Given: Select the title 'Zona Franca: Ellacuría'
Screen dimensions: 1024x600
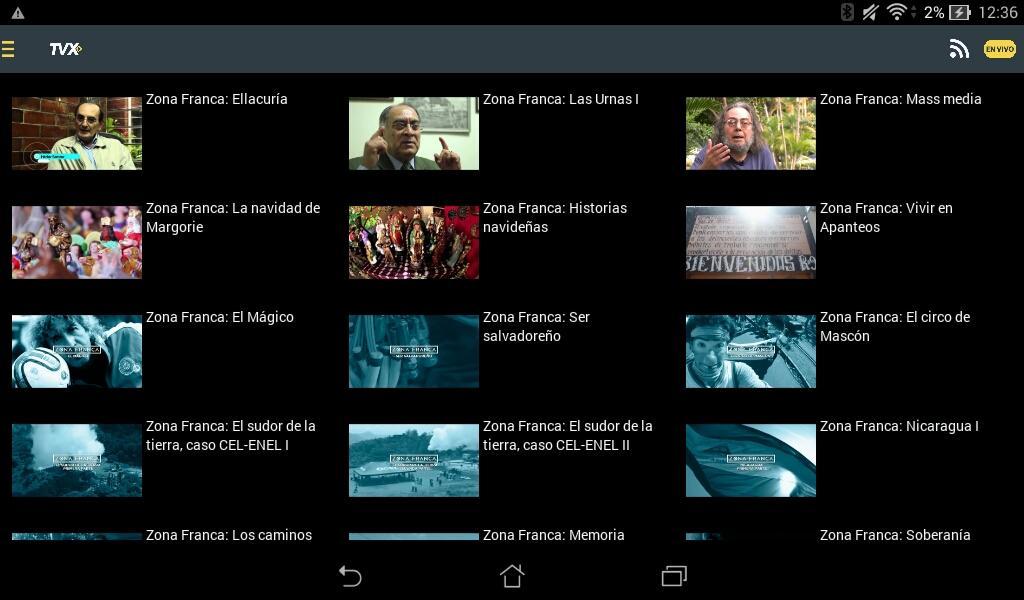Looking at the screenshot, I should click(x=217, y=99).
